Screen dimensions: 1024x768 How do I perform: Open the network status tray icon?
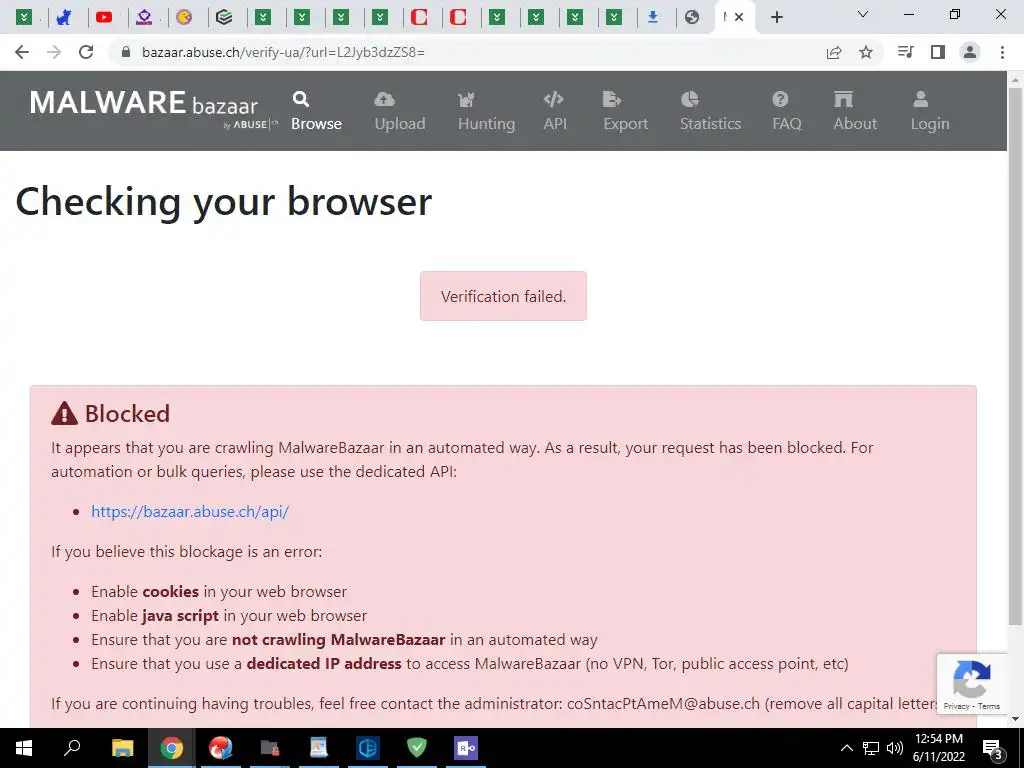[x=871, y=748]
